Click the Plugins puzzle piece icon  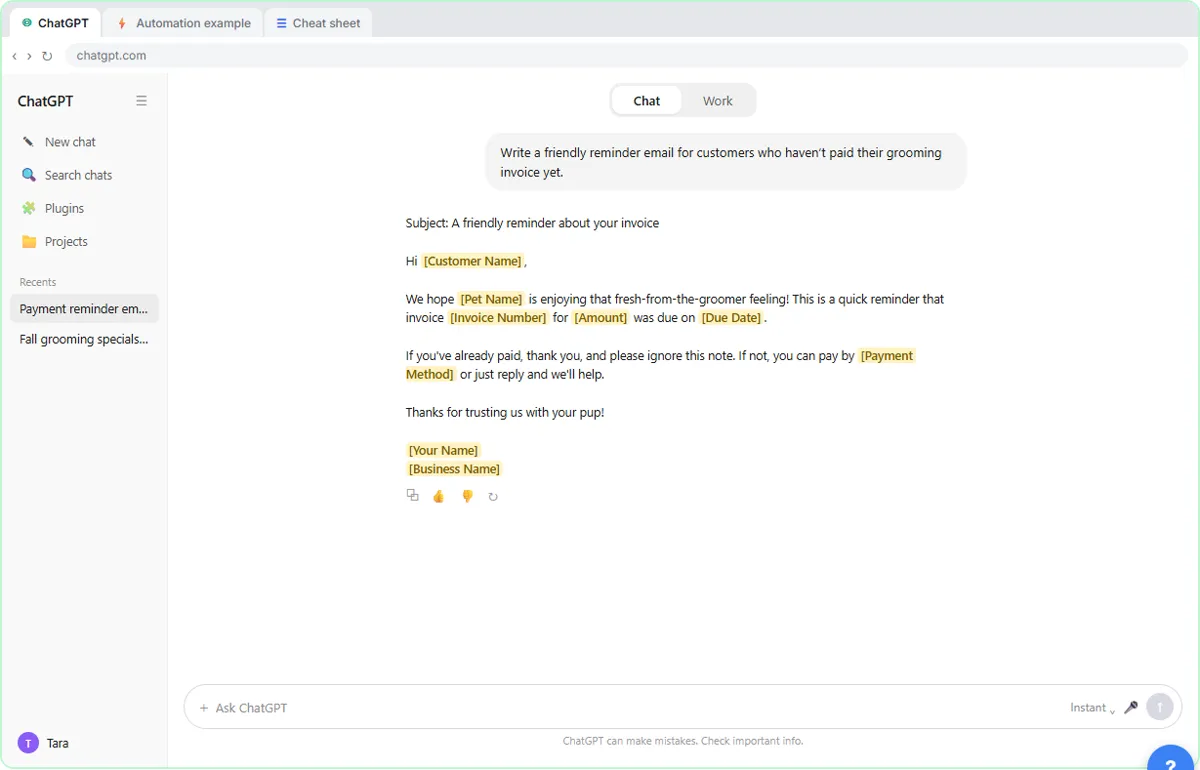click(29, 208)
